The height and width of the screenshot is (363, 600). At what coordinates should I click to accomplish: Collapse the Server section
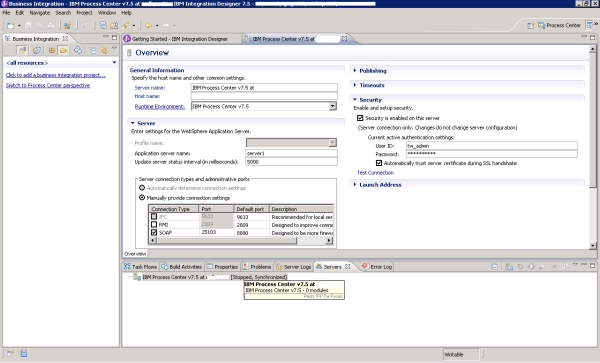pyautogui.click(x=133, y=123)
